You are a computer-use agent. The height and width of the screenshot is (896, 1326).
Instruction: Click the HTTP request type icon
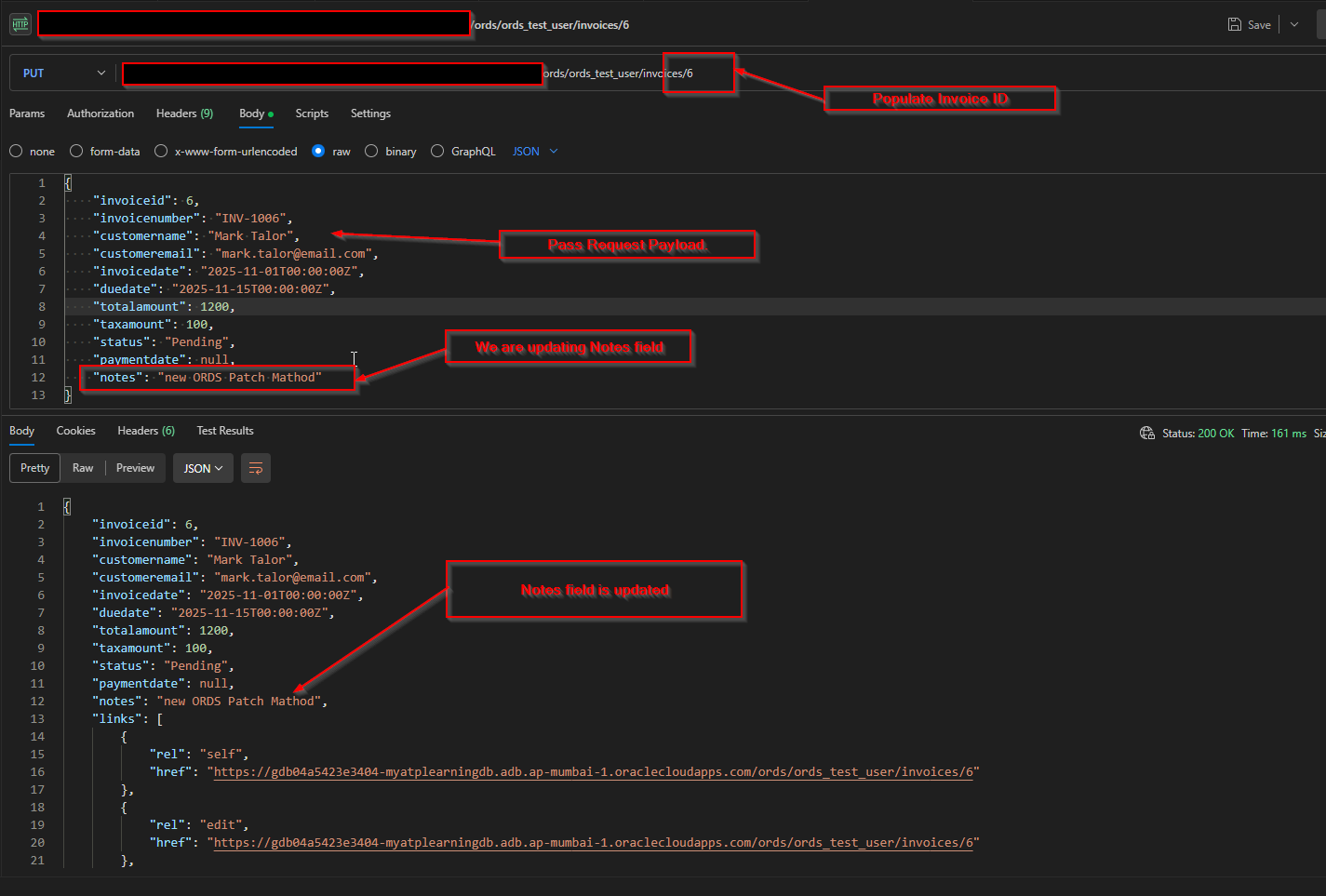(x=20, y=24)
